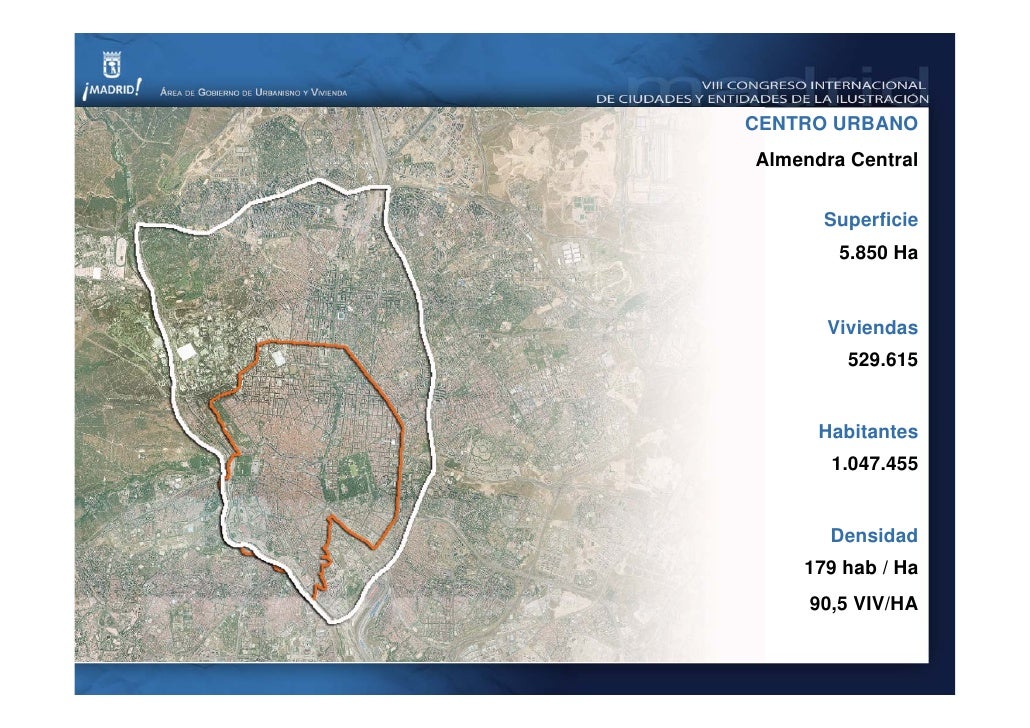1030x728 pixels.
Task: Click the '90,5 VIV/HA' value
Action: pos(863,603)
